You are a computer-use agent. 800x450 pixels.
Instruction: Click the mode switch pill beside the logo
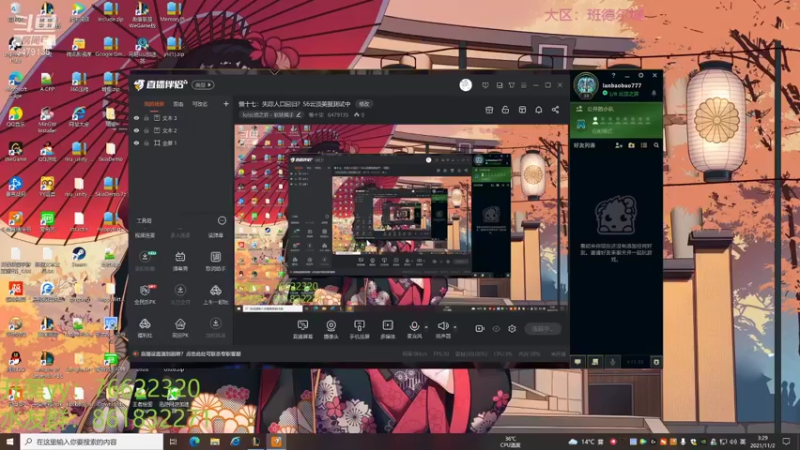click(x=203, y=85)
